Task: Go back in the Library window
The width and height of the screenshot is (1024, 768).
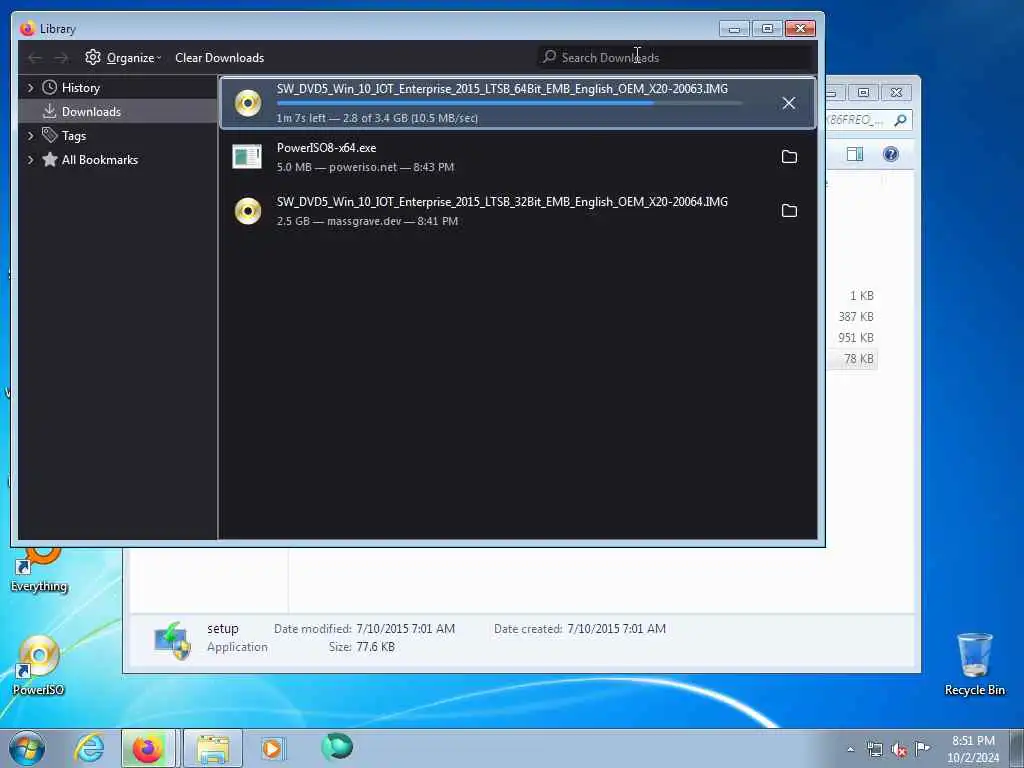Action: [35, 58]
